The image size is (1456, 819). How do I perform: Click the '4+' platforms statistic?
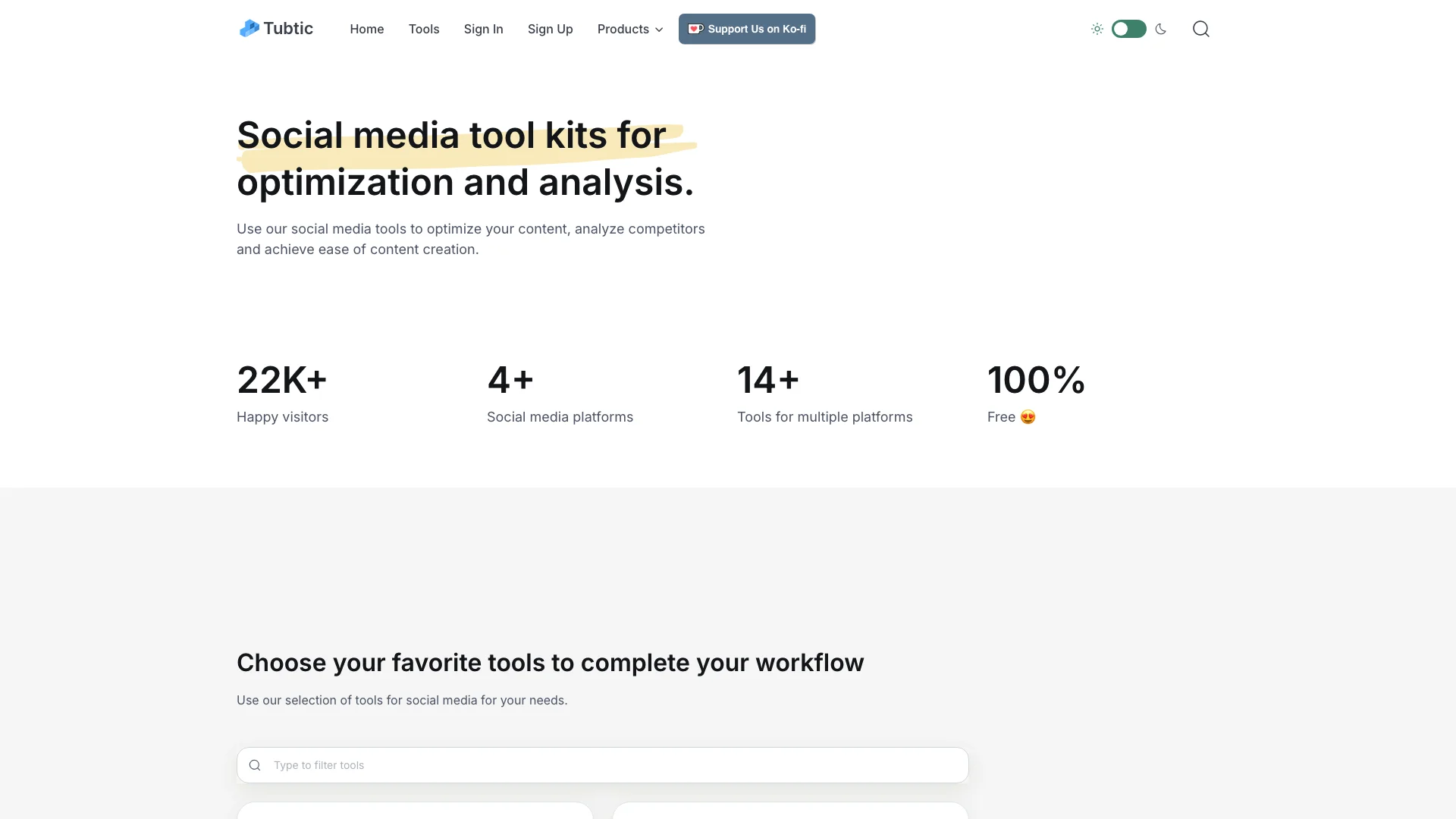click(x=510, y=380)
